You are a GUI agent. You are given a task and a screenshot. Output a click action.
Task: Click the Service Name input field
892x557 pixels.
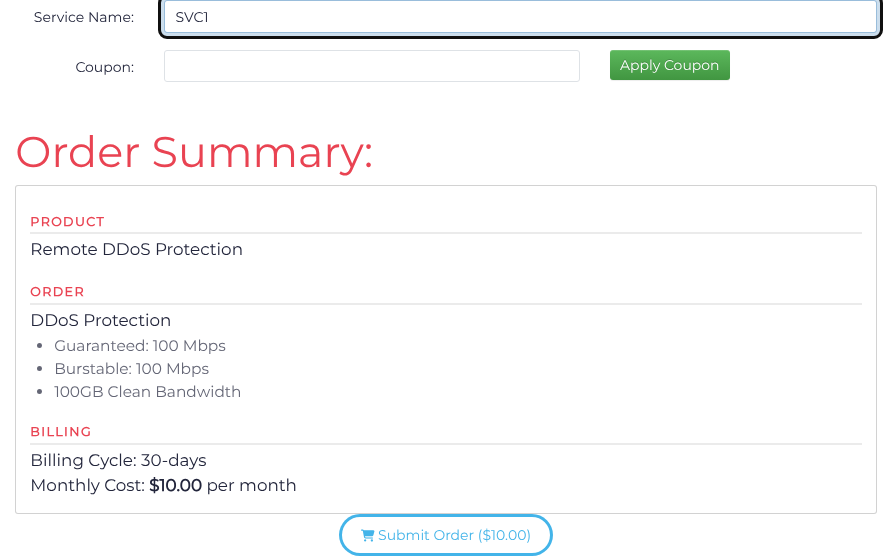tap(520, 17)
